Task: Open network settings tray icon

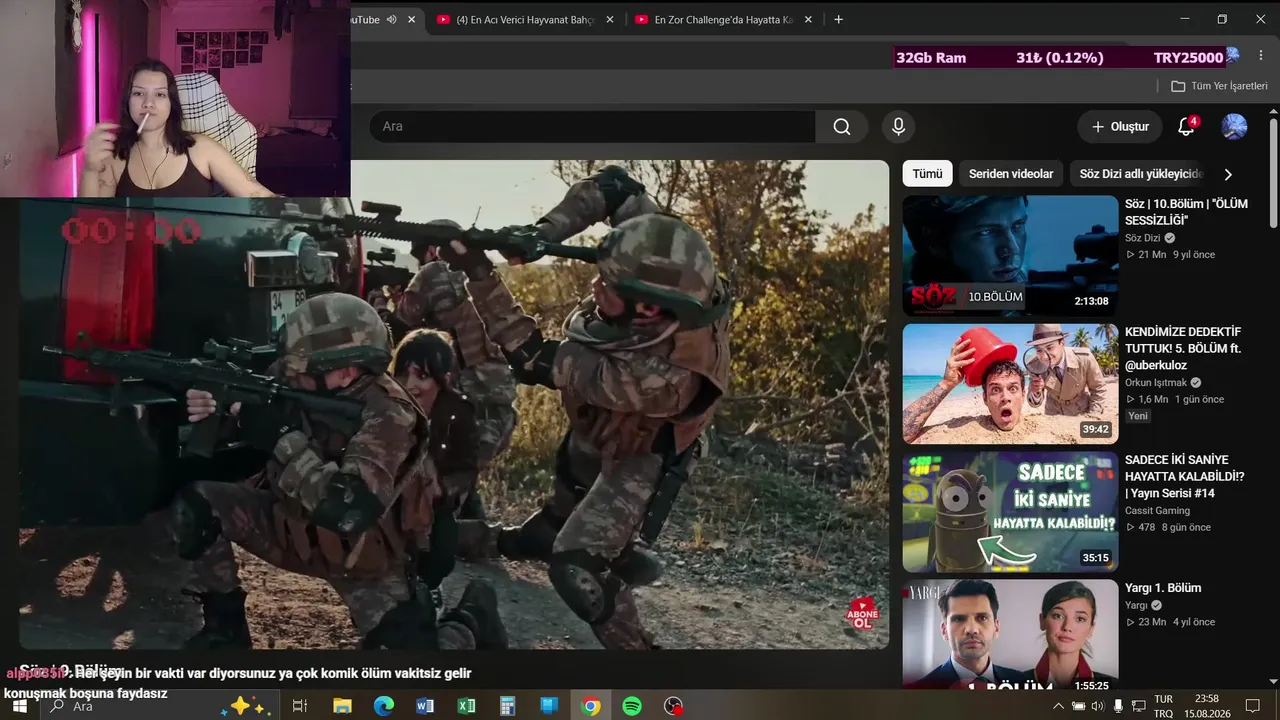Action: pos(1138,706)
